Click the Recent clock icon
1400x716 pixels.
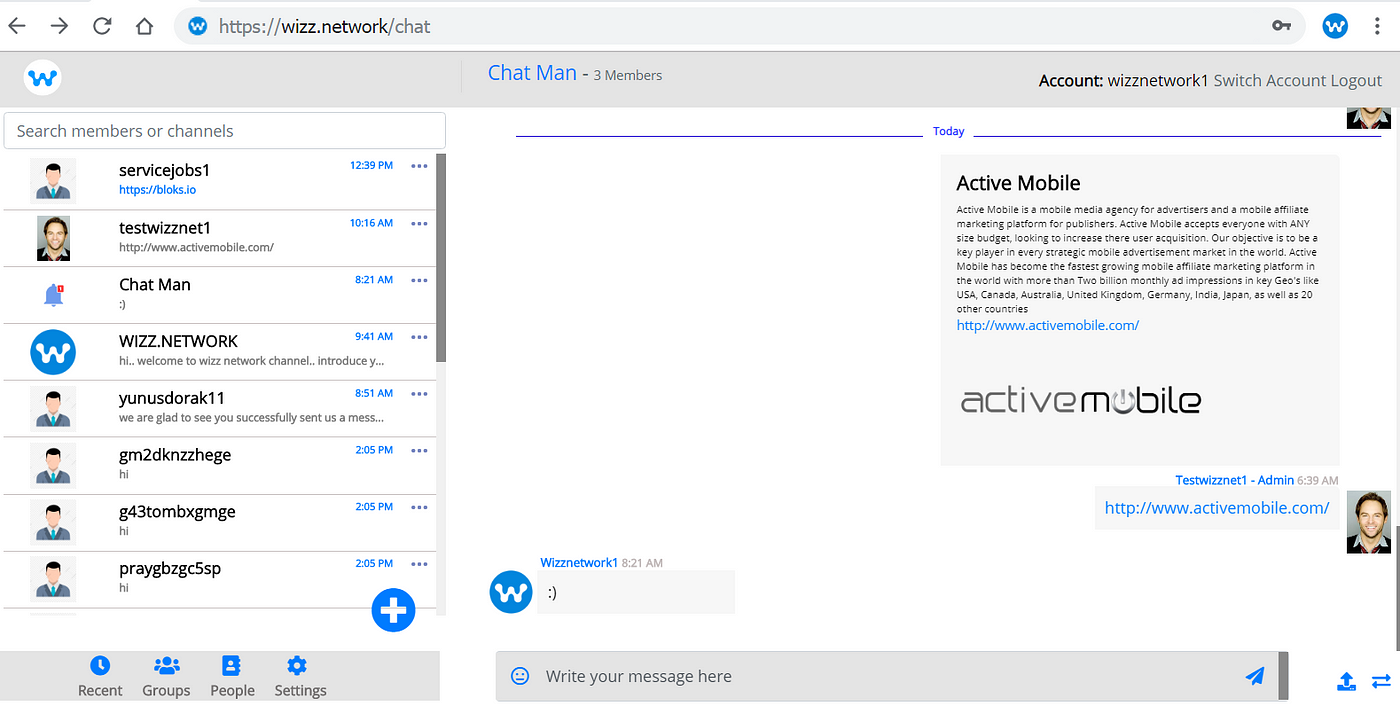point(100,664)
